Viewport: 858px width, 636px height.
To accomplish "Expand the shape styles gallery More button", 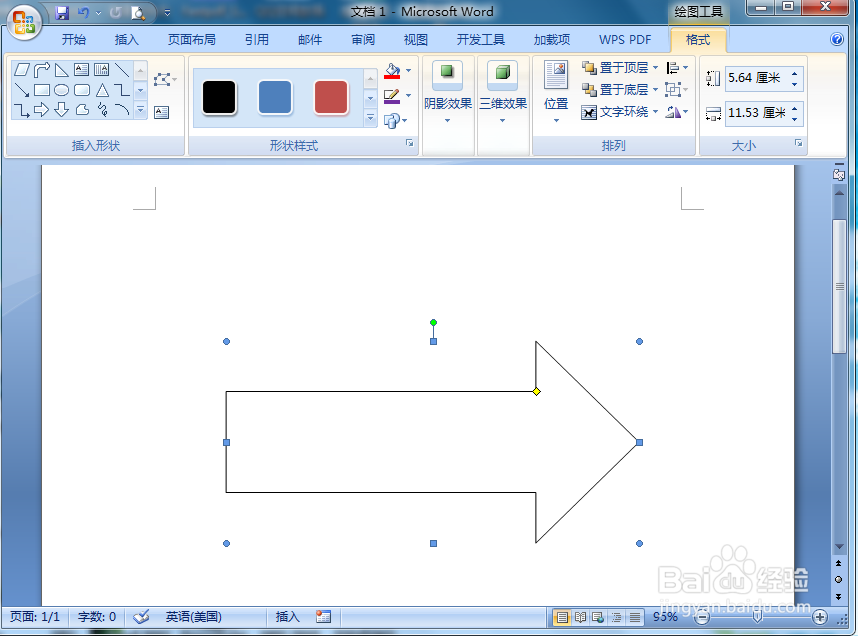I will 370,118.
